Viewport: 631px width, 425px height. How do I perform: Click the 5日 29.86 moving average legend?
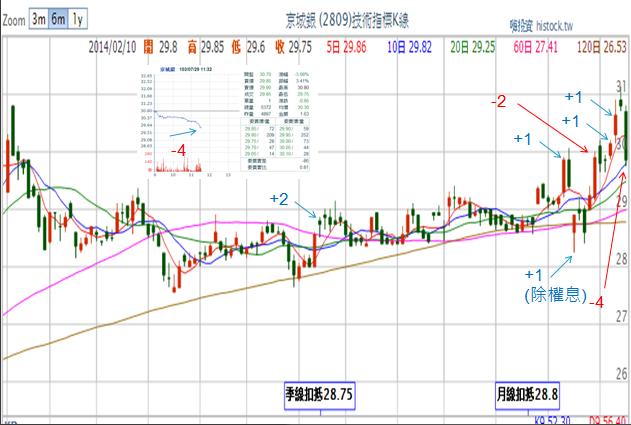349,46
